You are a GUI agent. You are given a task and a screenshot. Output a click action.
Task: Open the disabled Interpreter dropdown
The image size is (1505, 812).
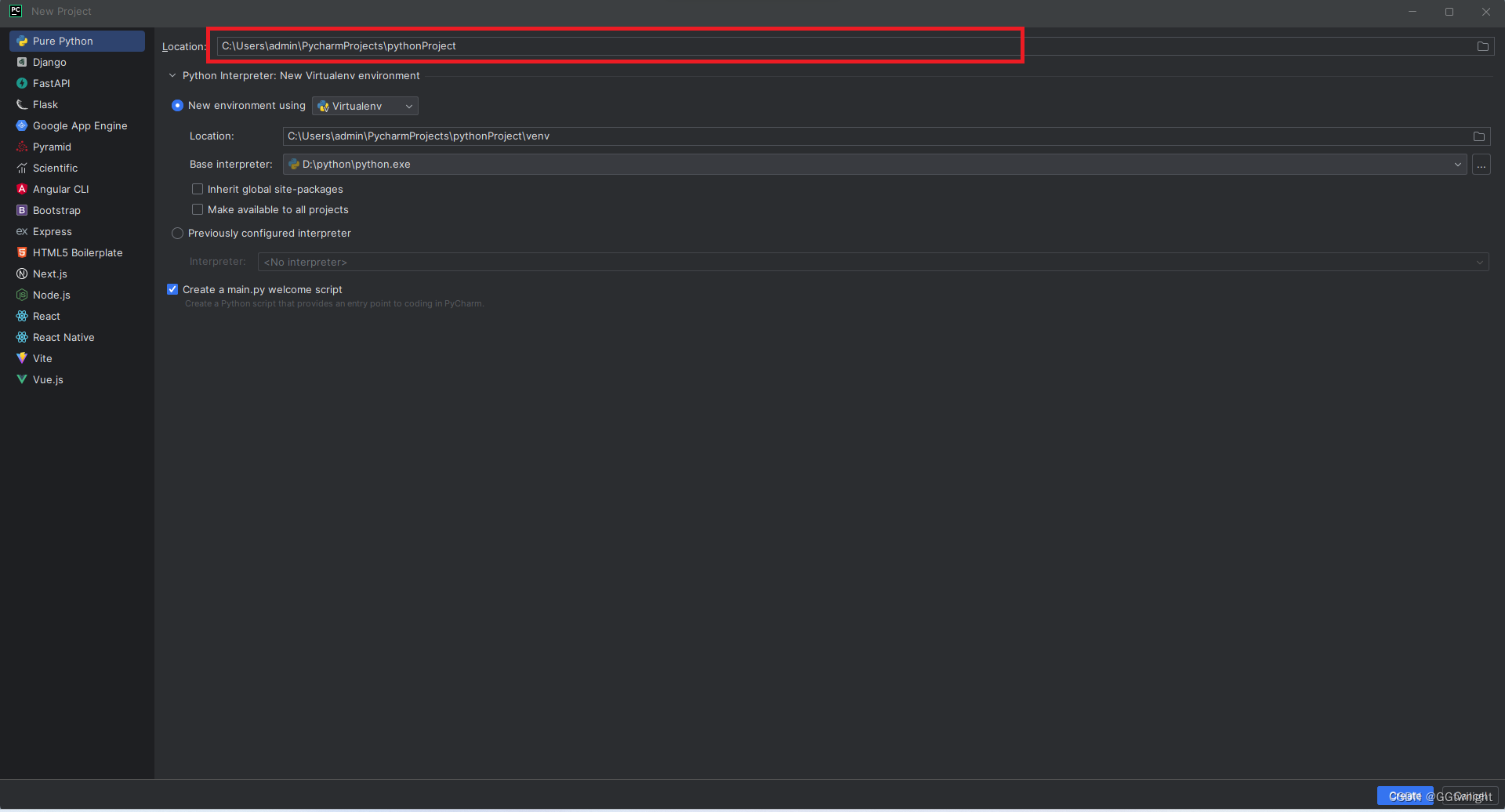click(x=873, y=263)
